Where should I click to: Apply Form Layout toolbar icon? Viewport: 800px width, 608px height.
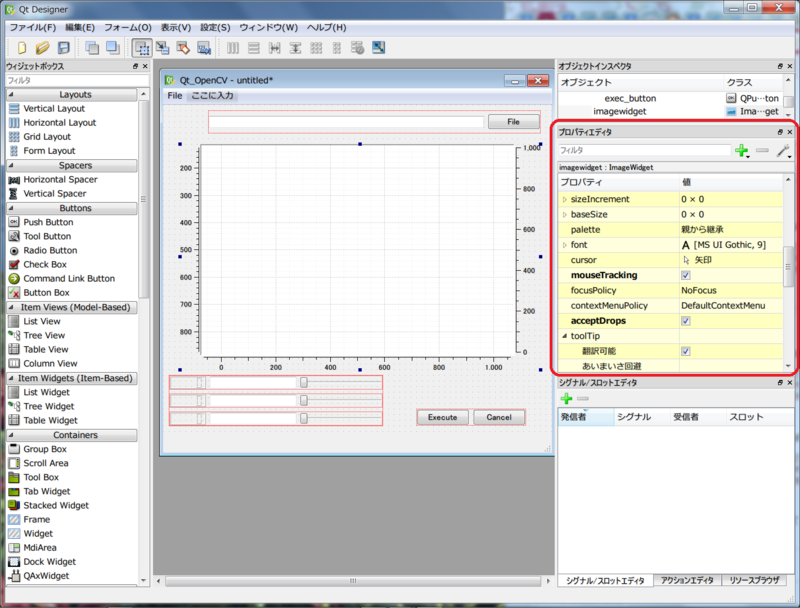point(337,48)
